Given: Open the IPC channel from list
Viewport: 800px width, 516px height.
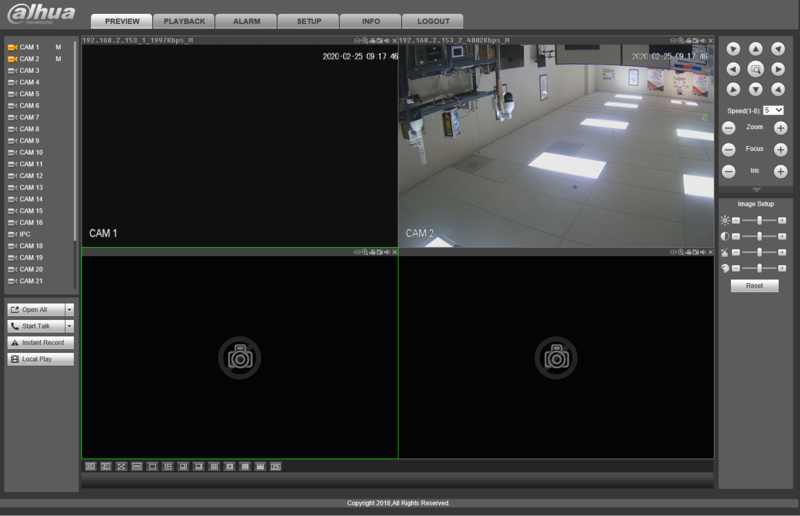Looking at the screenshot, I should point(24,234).
